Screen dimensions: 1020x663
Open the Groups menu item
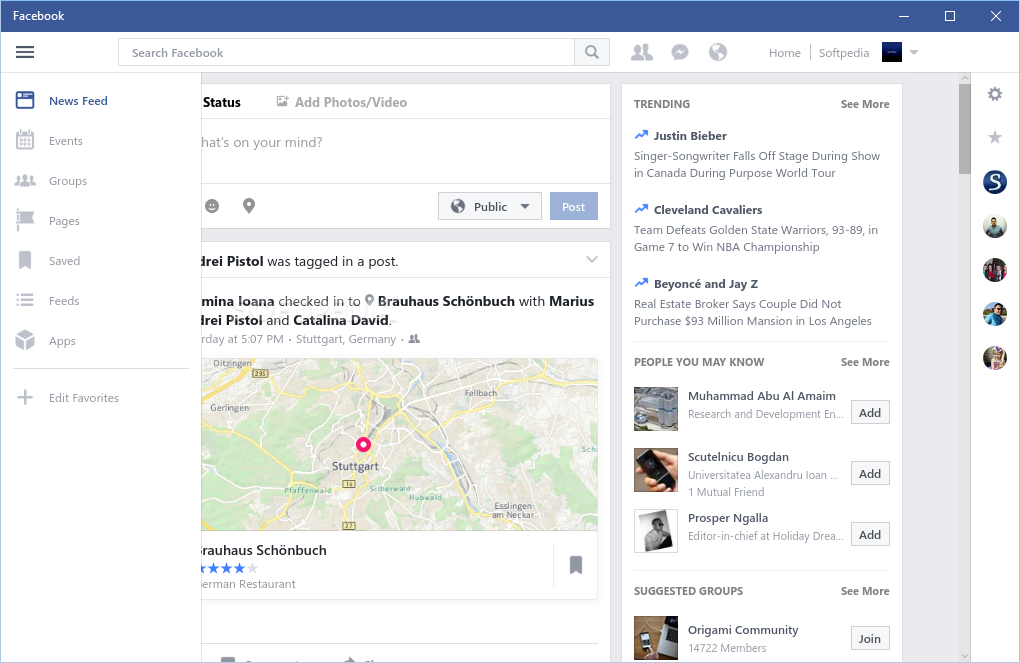[68, 181]
